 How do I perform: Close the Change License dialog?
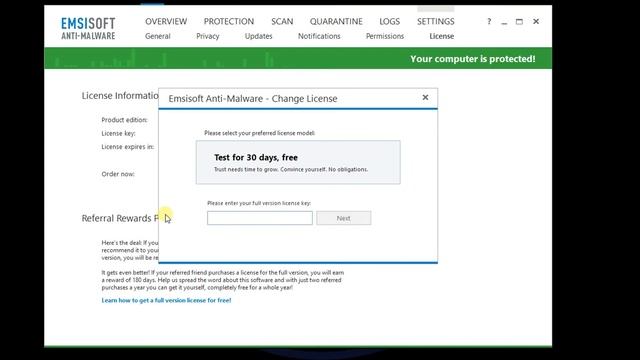pyautogui.click(x=425, y=97)
